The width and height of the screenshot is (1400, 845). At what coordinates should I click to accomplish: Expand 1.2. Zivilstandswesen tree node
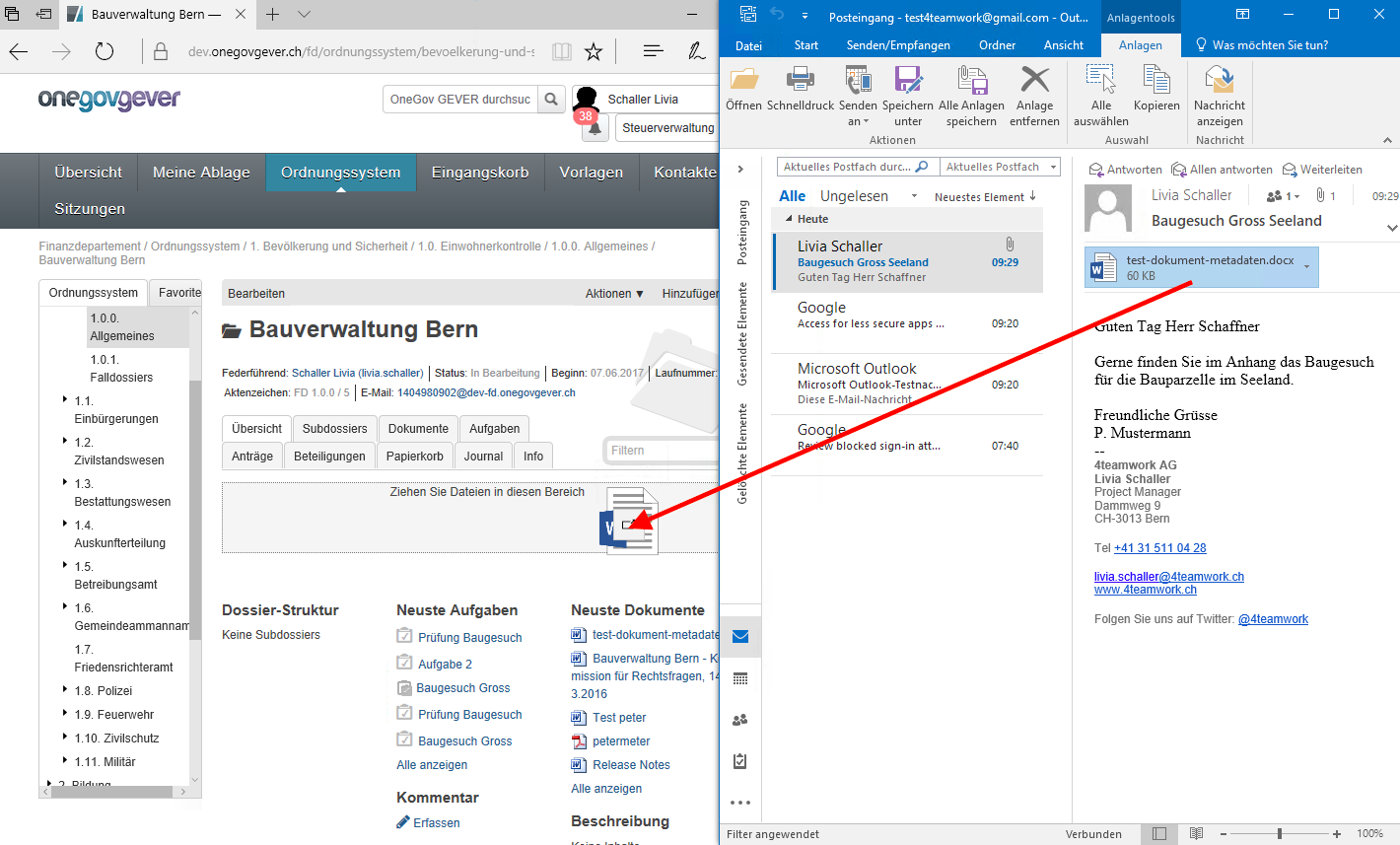click(65, 442)
